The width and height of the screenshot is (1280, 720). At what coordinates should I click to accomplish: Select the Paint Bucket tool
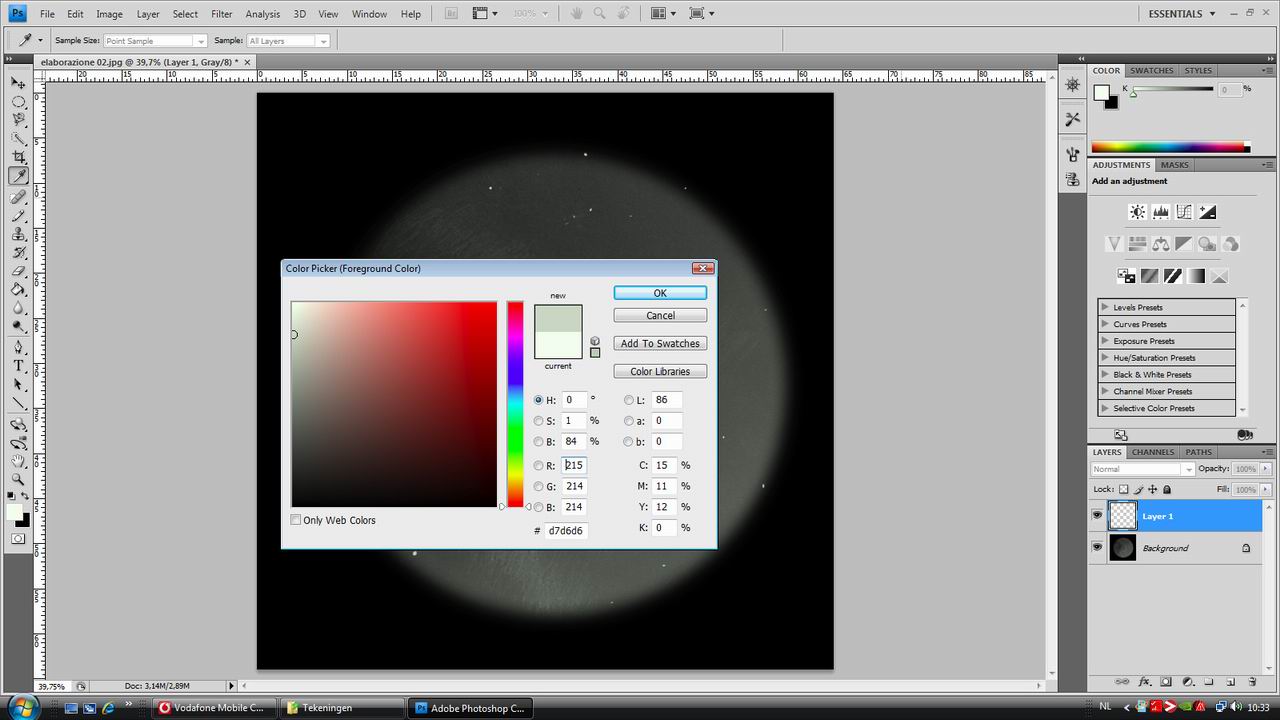click(x=18, y=289)
